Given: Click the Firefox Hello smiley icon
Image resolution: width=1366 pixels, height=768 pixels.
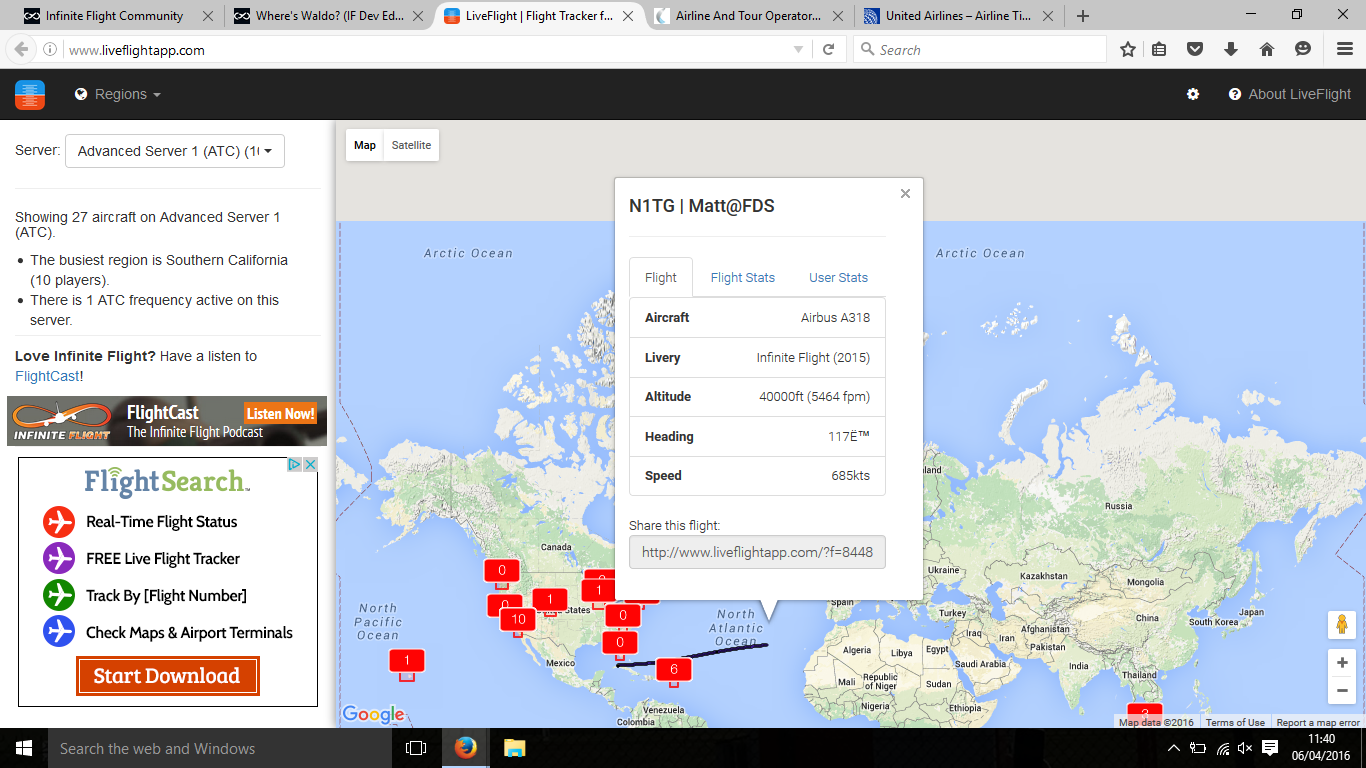Looking at the screenshot, I should pos(1303,50).
